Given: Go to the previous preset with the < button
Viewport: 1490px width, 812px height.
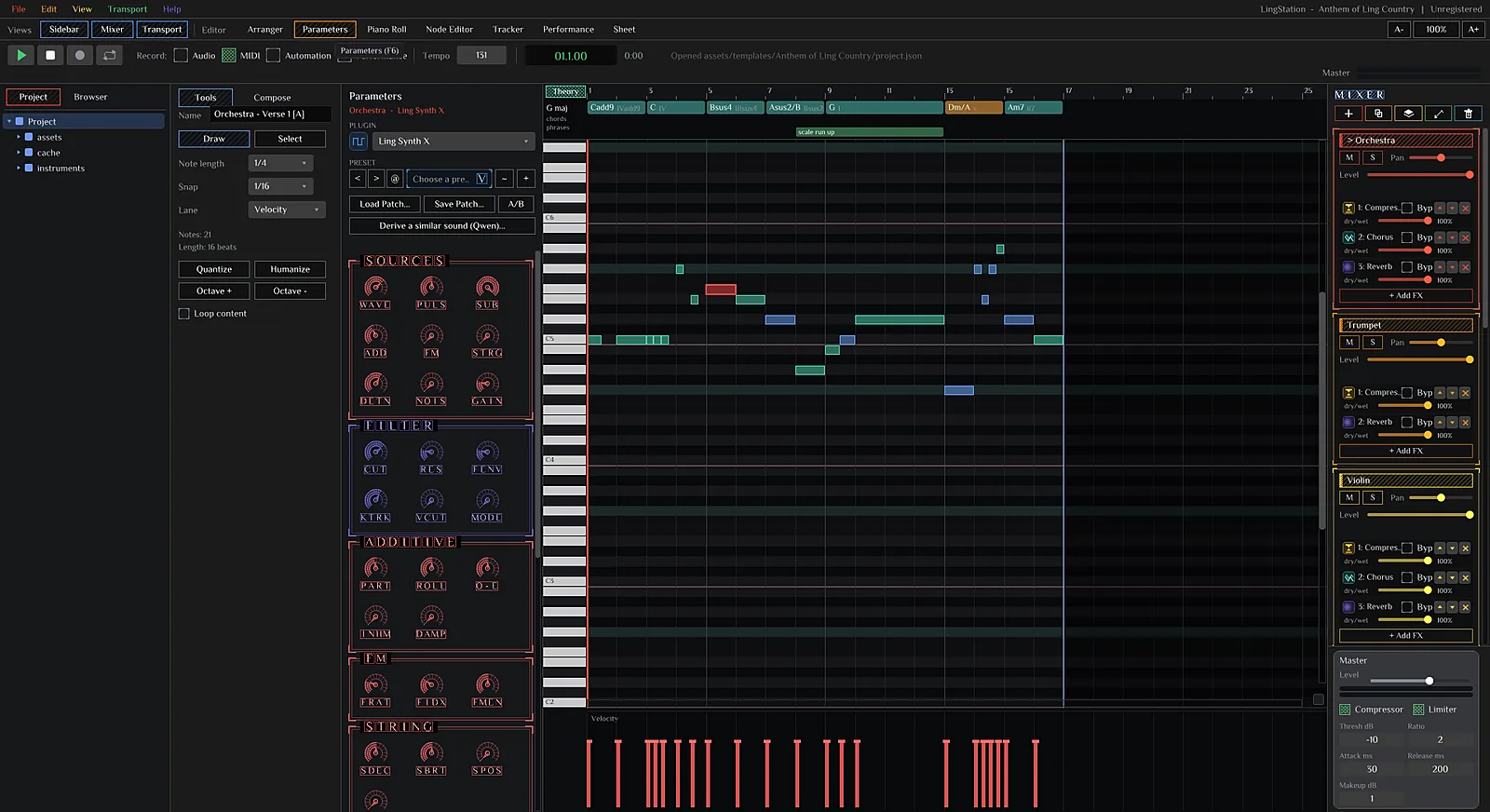Looking at the screenshot, I should point(358,179).
